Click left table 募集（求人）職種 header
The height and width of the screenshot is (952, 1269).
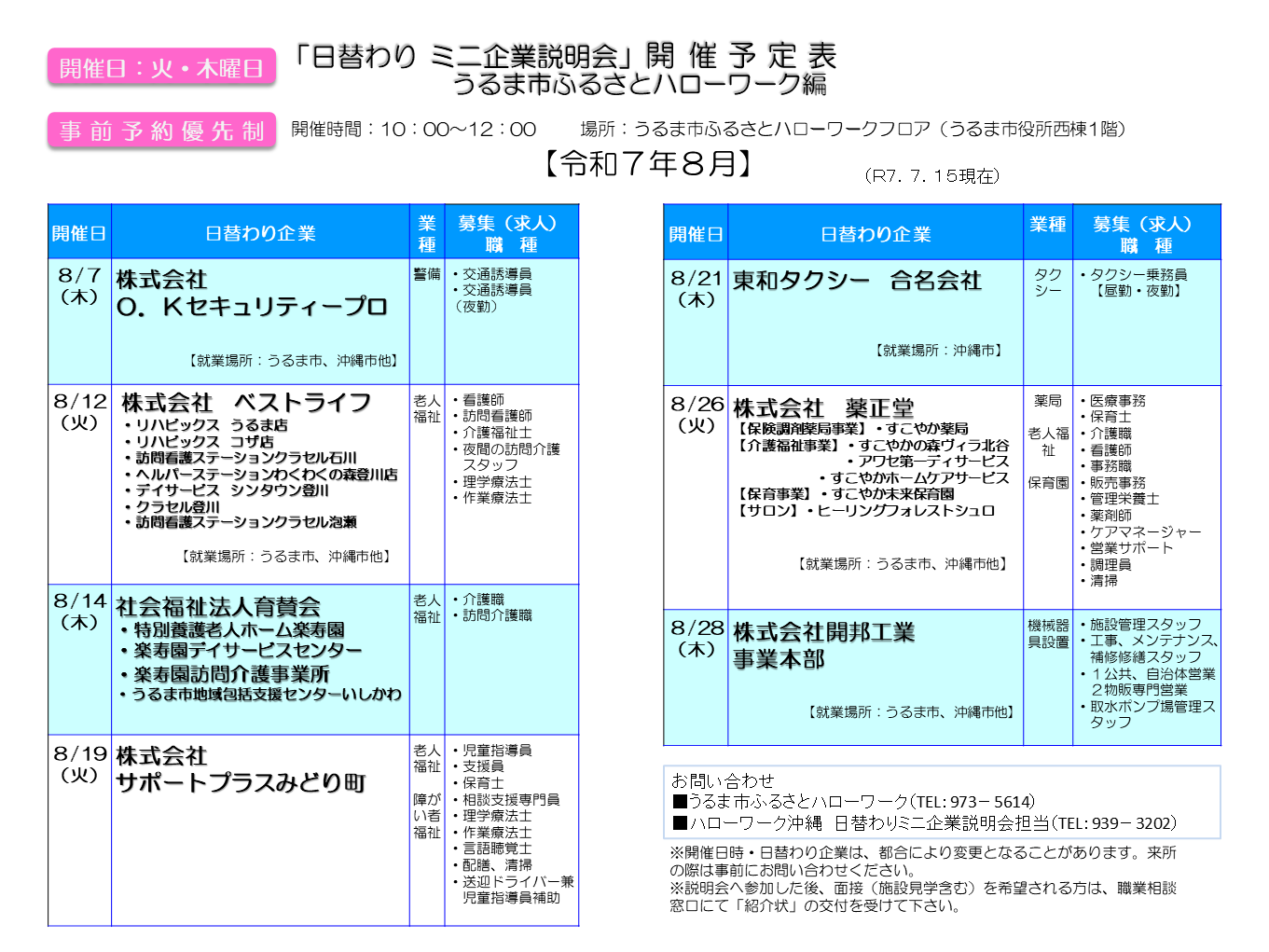pyautogui.click(x=511, y=233)
